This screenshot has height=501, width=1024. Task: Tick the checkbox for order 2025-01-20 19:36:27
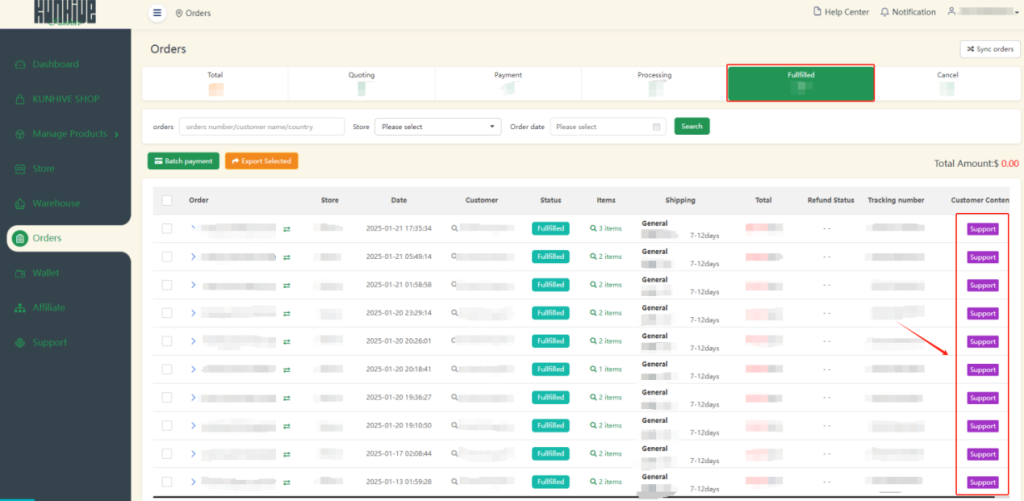167,397
